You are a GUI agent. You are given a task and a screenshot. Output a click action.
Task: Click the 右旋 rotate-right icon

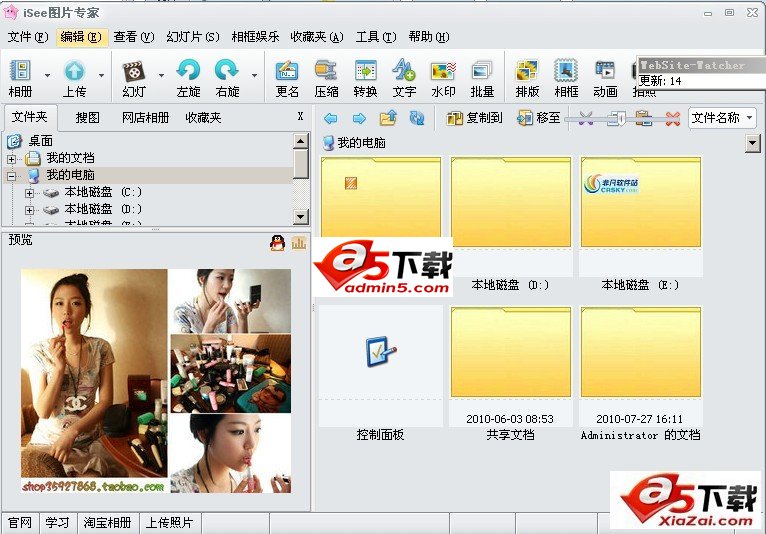[227, 75]
